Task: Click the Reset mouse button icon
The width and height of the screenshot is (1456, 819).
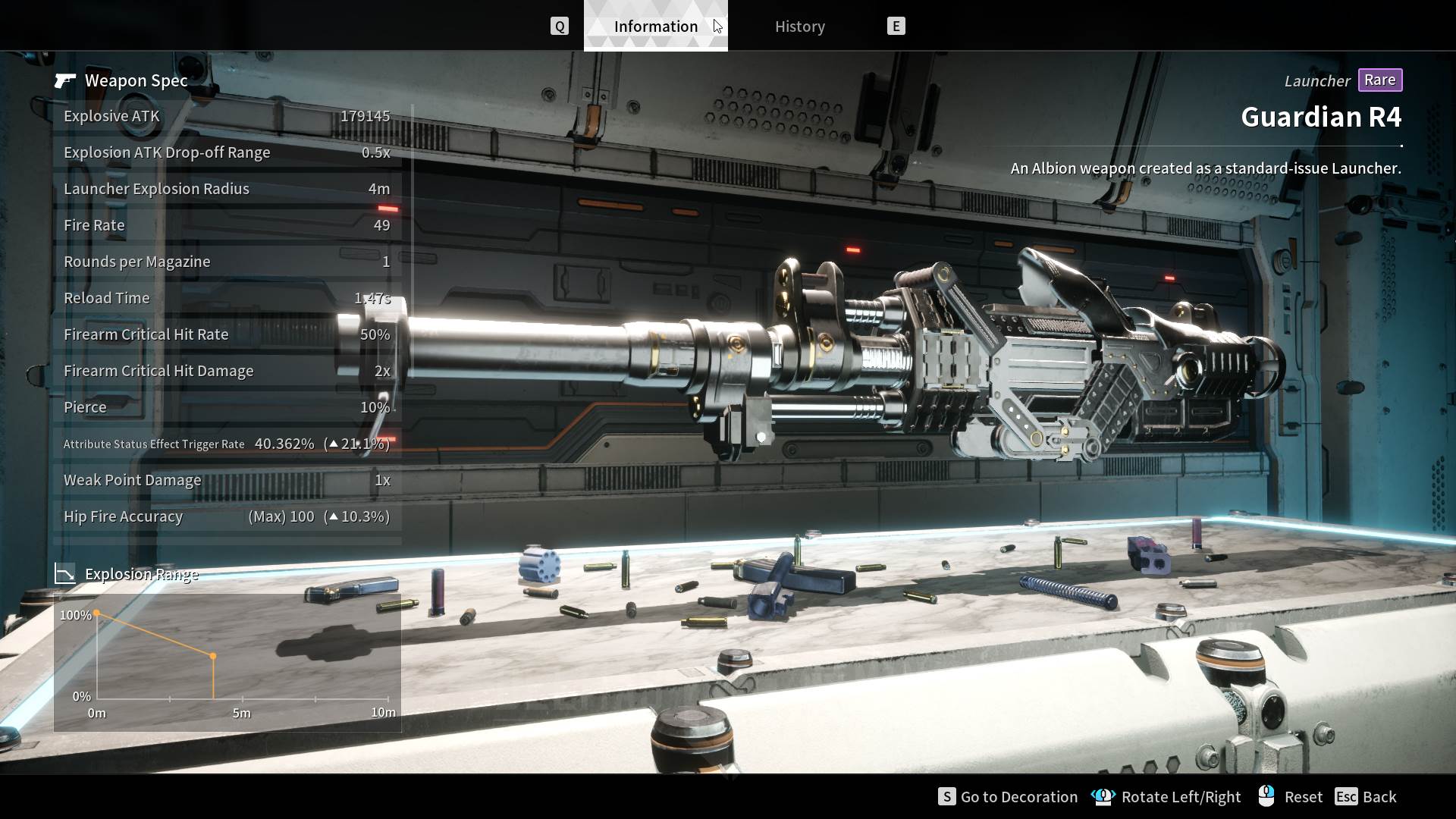Action: 1266,795
